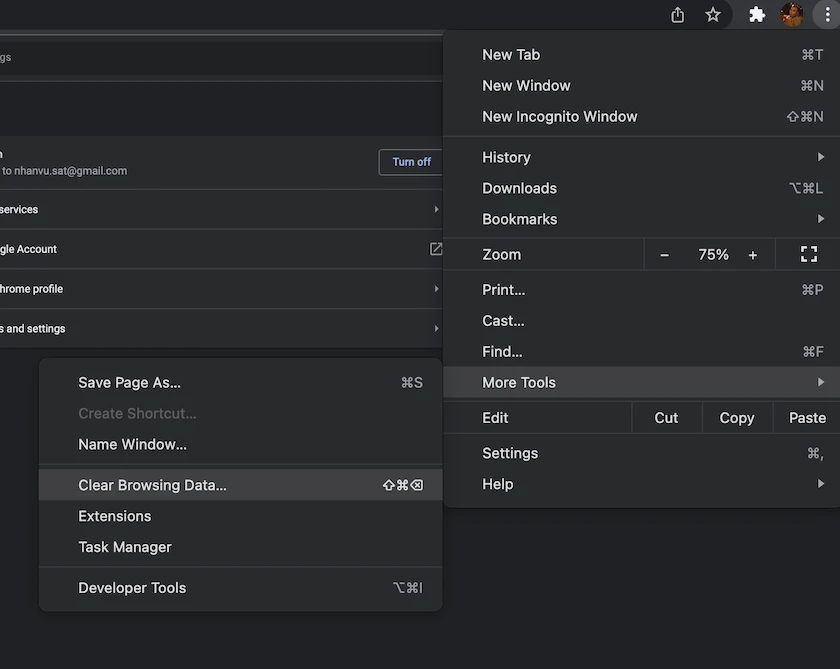Click Copy in the Edit row

pos(737,418)
